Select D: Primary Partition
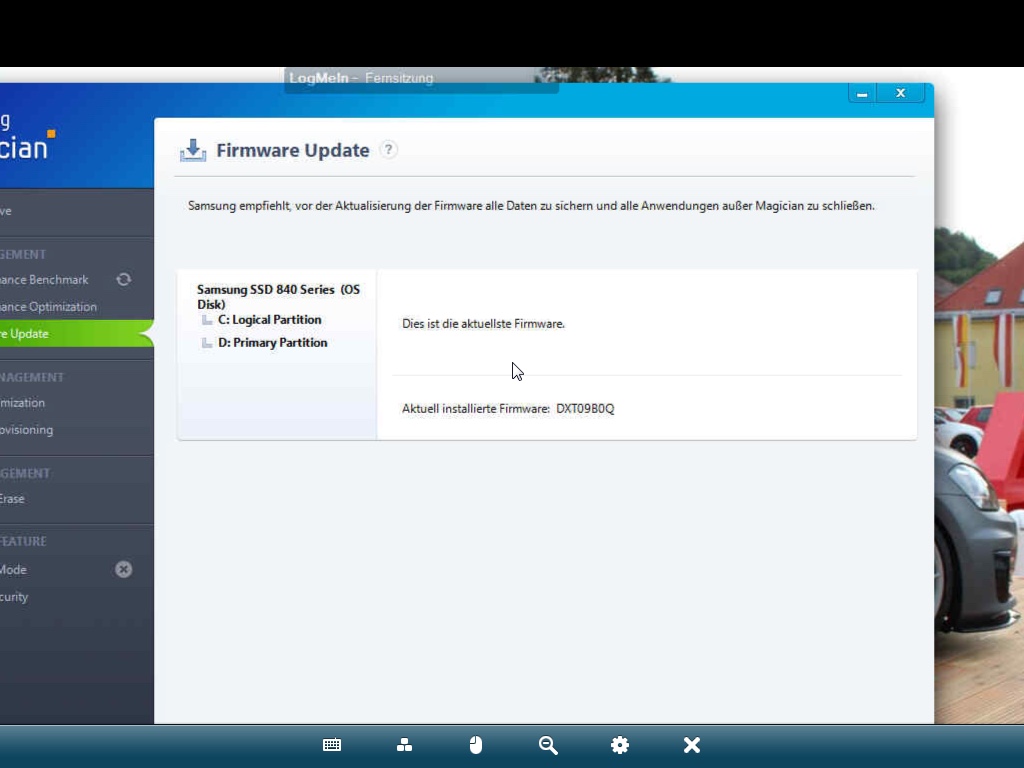Image resolution: width=1024 pixels, height=768 pixels. [x=272, y=343]
